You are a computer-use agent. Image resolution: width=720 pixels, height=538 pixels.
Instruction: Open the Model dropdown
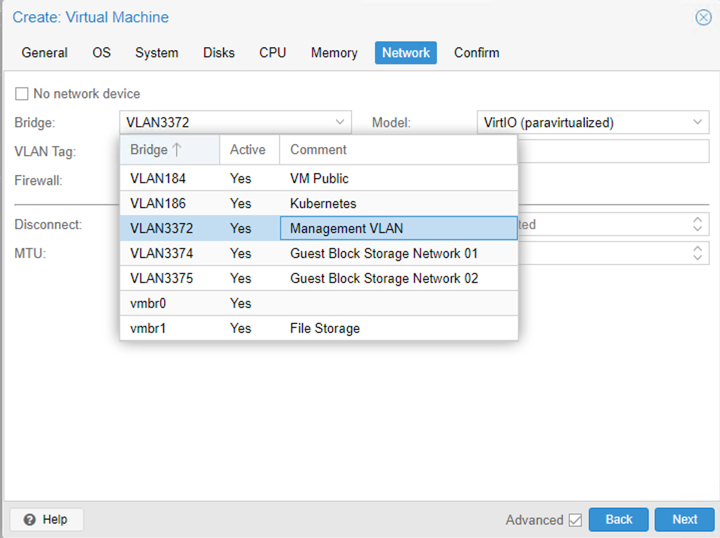coord(698,123)
